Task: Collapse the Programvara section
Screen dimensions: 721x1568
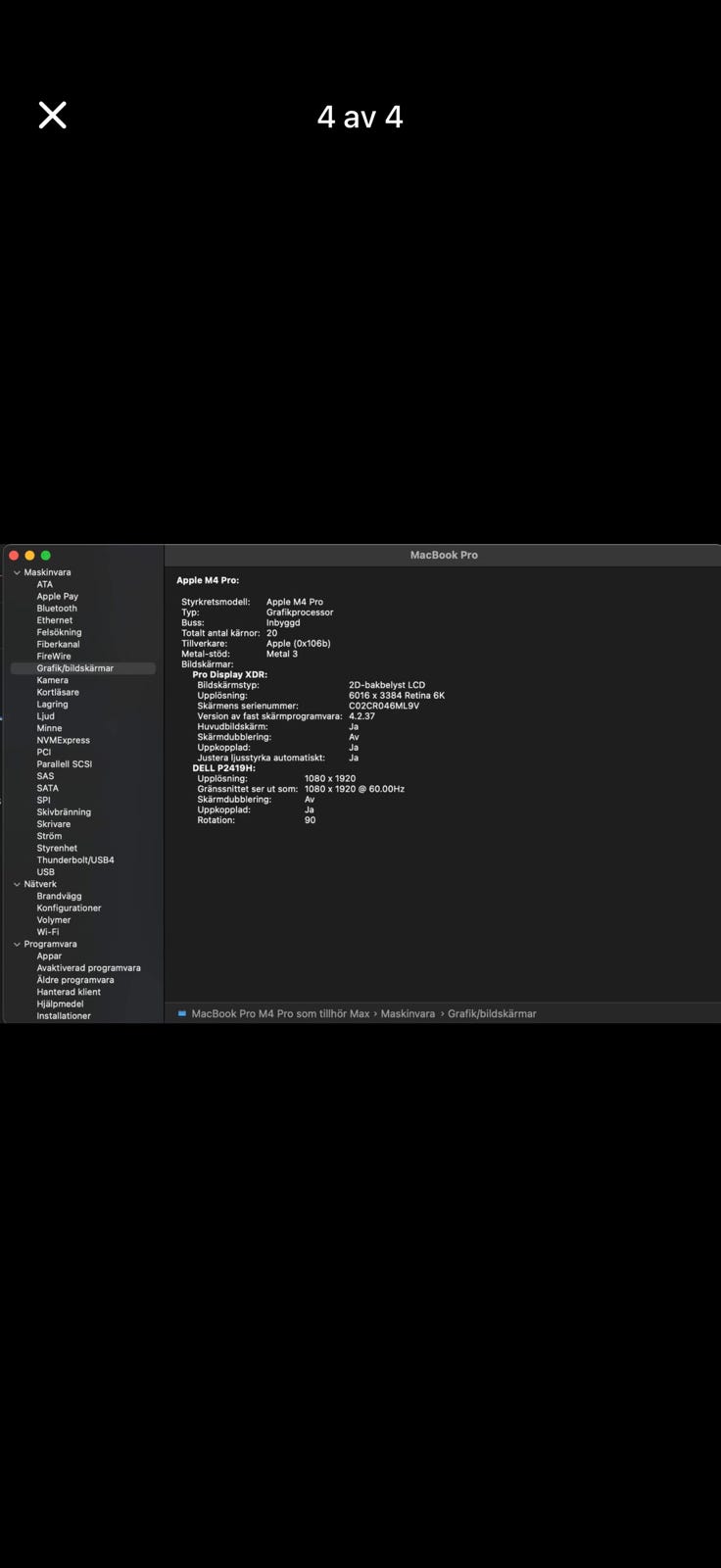Action: click(17, 944)
